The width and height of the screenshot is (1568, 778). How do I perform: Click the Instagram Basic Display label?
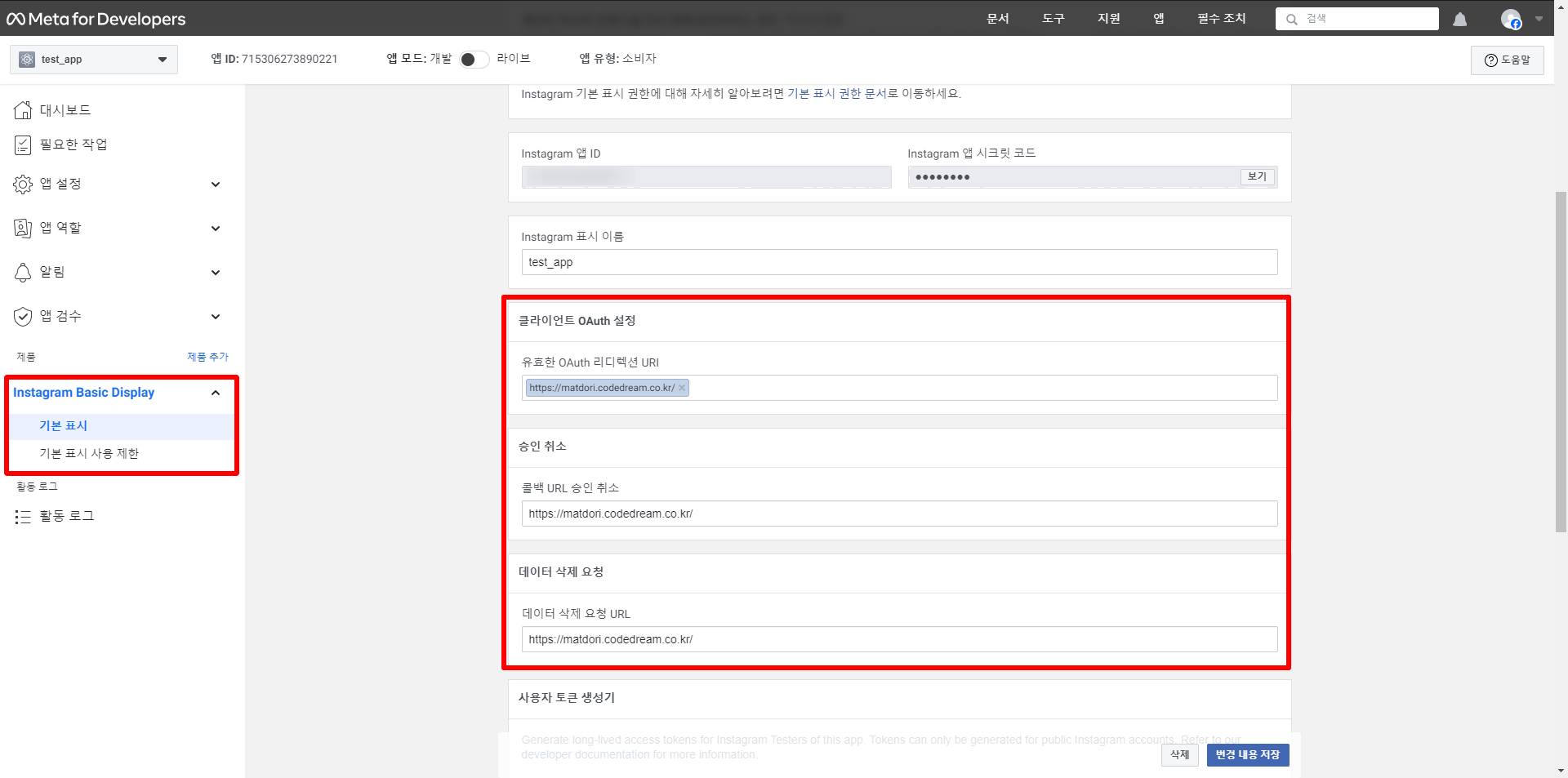(83, 393)
